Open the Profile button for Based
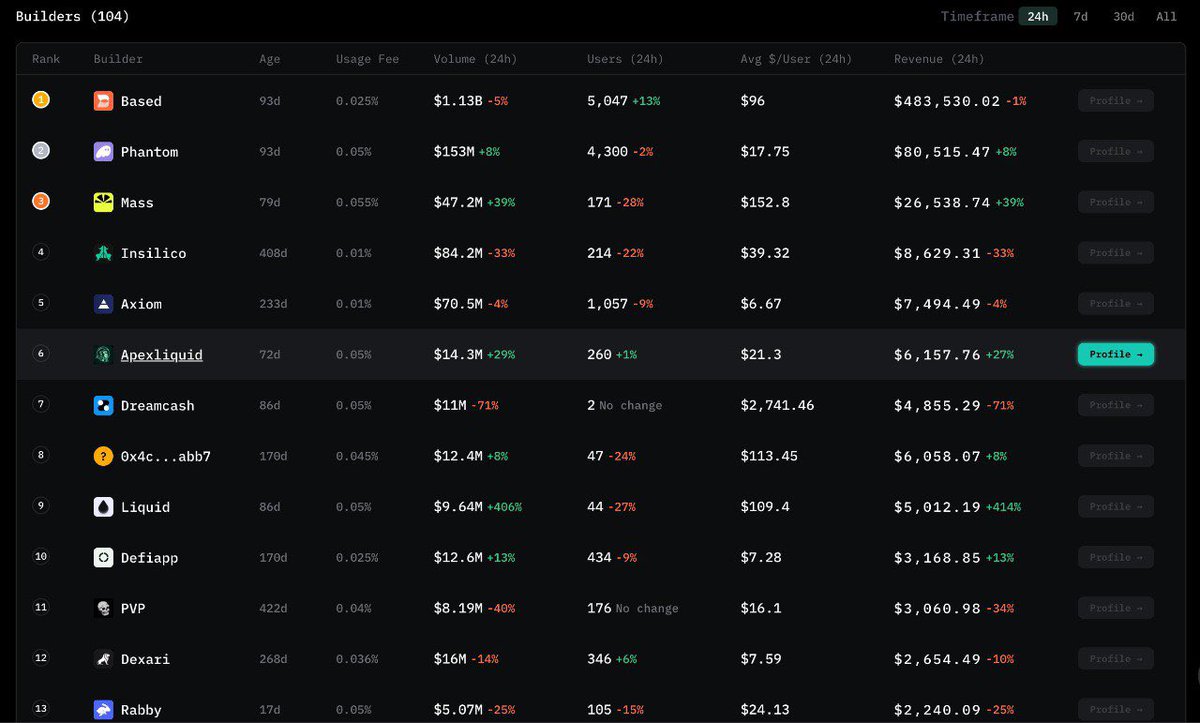Viewport: 1200px width, 723px height. (1116, 101)
